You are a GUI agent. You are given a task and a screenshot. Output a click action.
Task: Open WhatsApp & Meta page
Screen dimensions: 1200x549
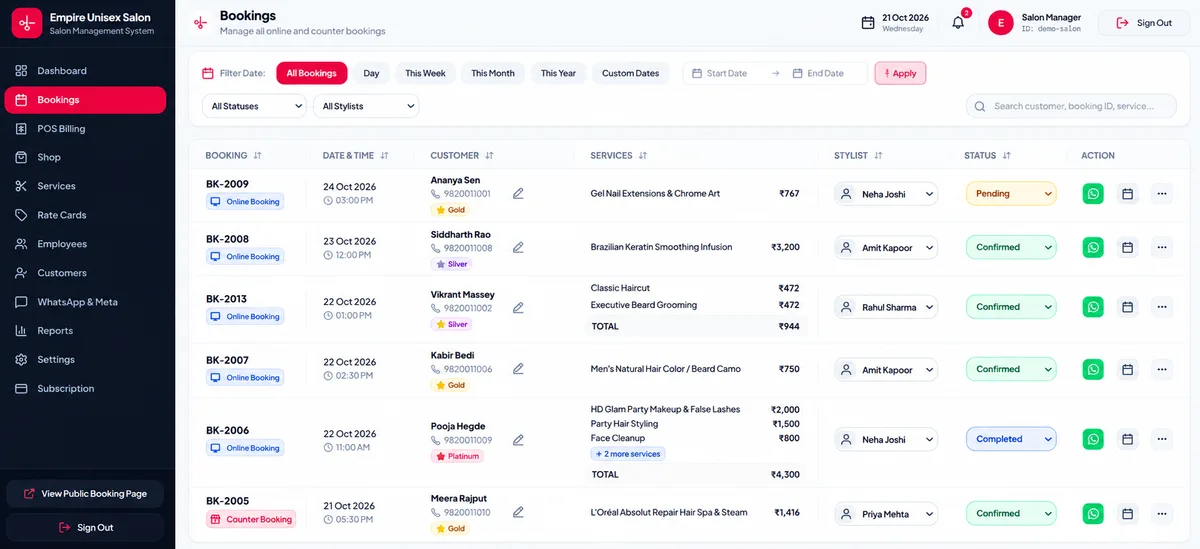(x=85, y=302)
